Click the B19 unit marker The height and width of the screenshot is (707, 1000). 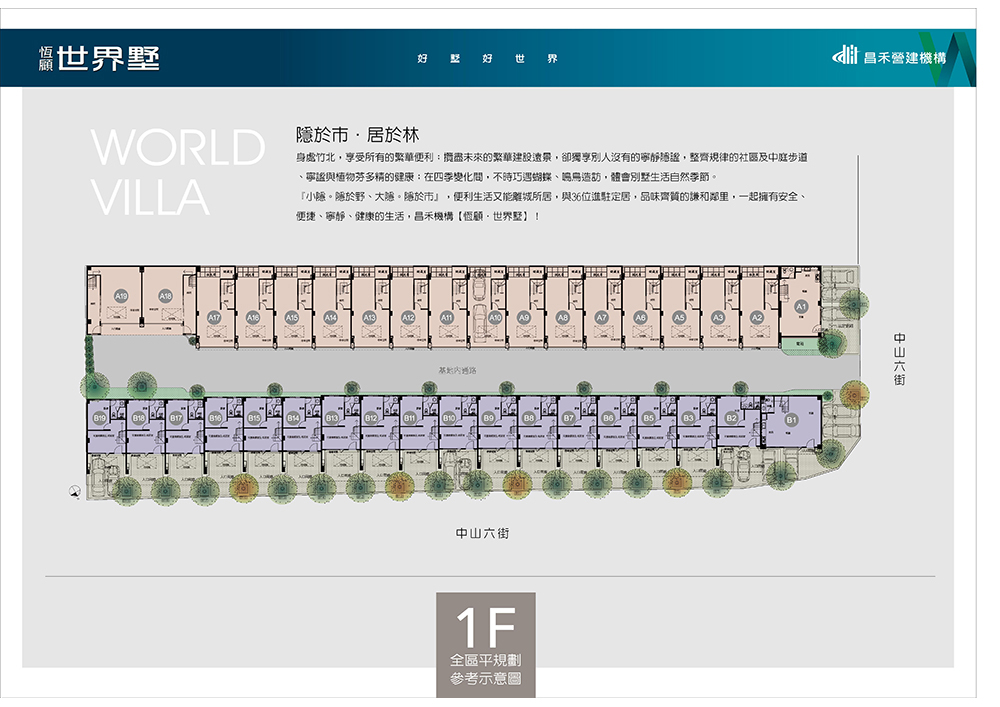point(100,418)
